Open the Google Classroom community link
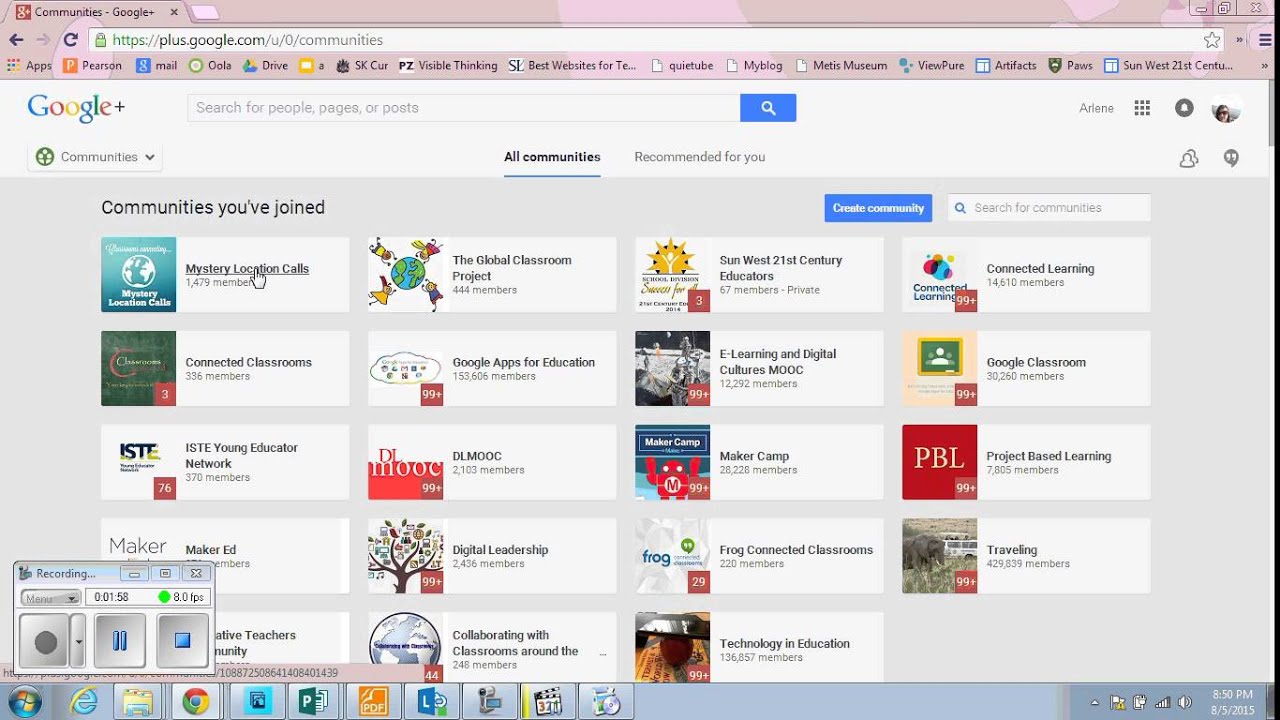 pos(1036,362)
